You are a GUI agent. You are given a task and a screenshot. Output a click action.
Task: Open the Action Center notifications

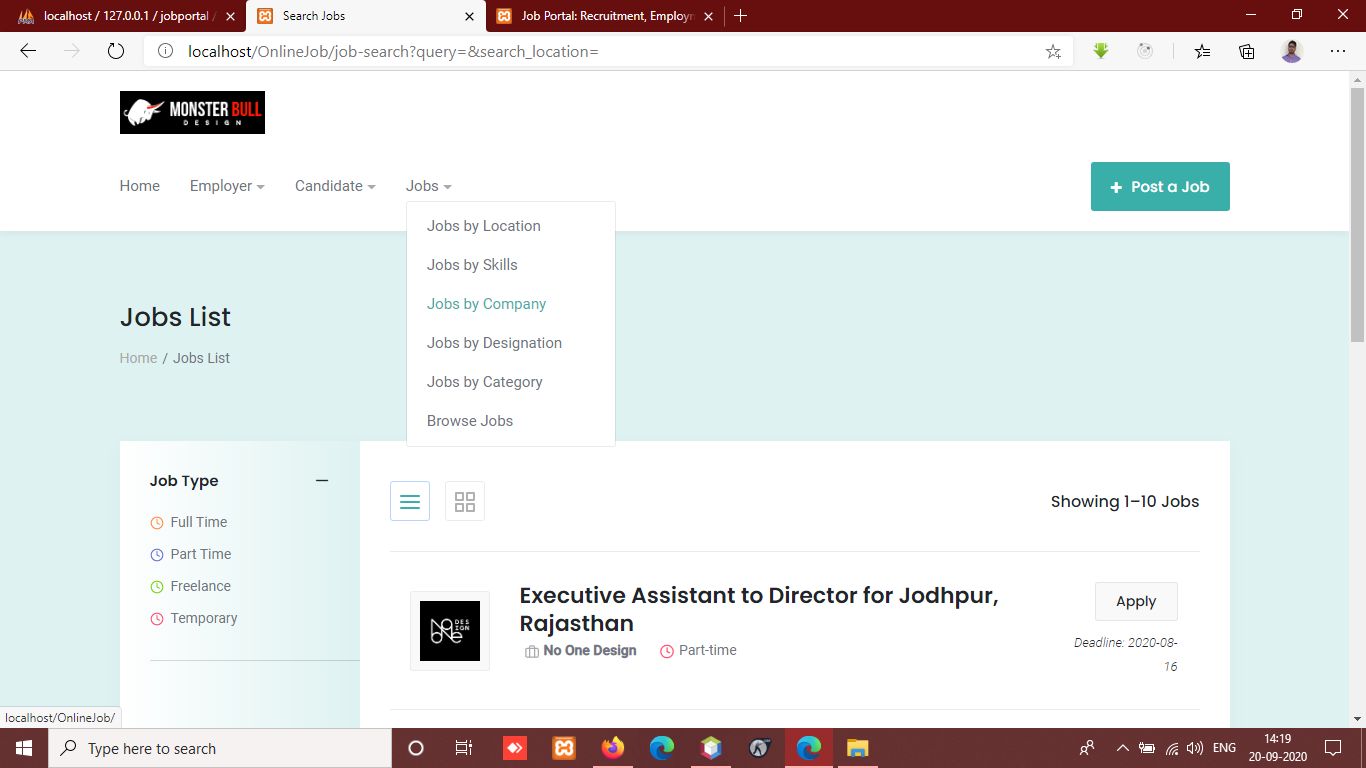click(1333, 748)
